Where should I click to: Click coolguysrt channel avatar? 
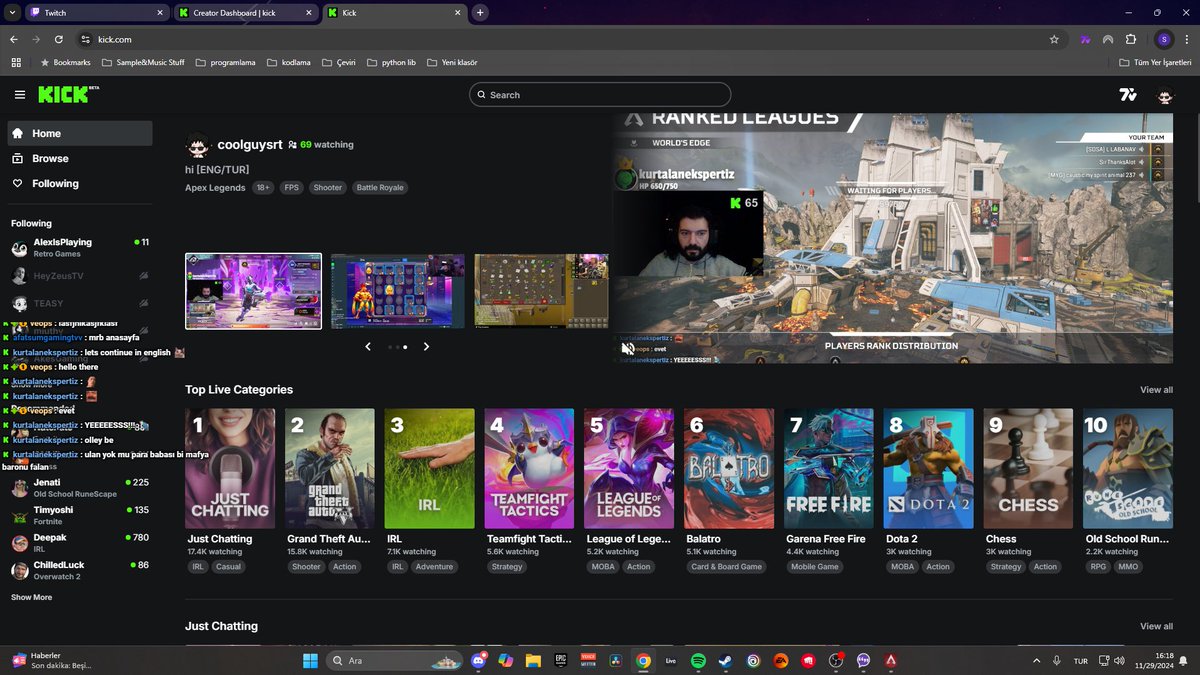(x=198, y=145)
